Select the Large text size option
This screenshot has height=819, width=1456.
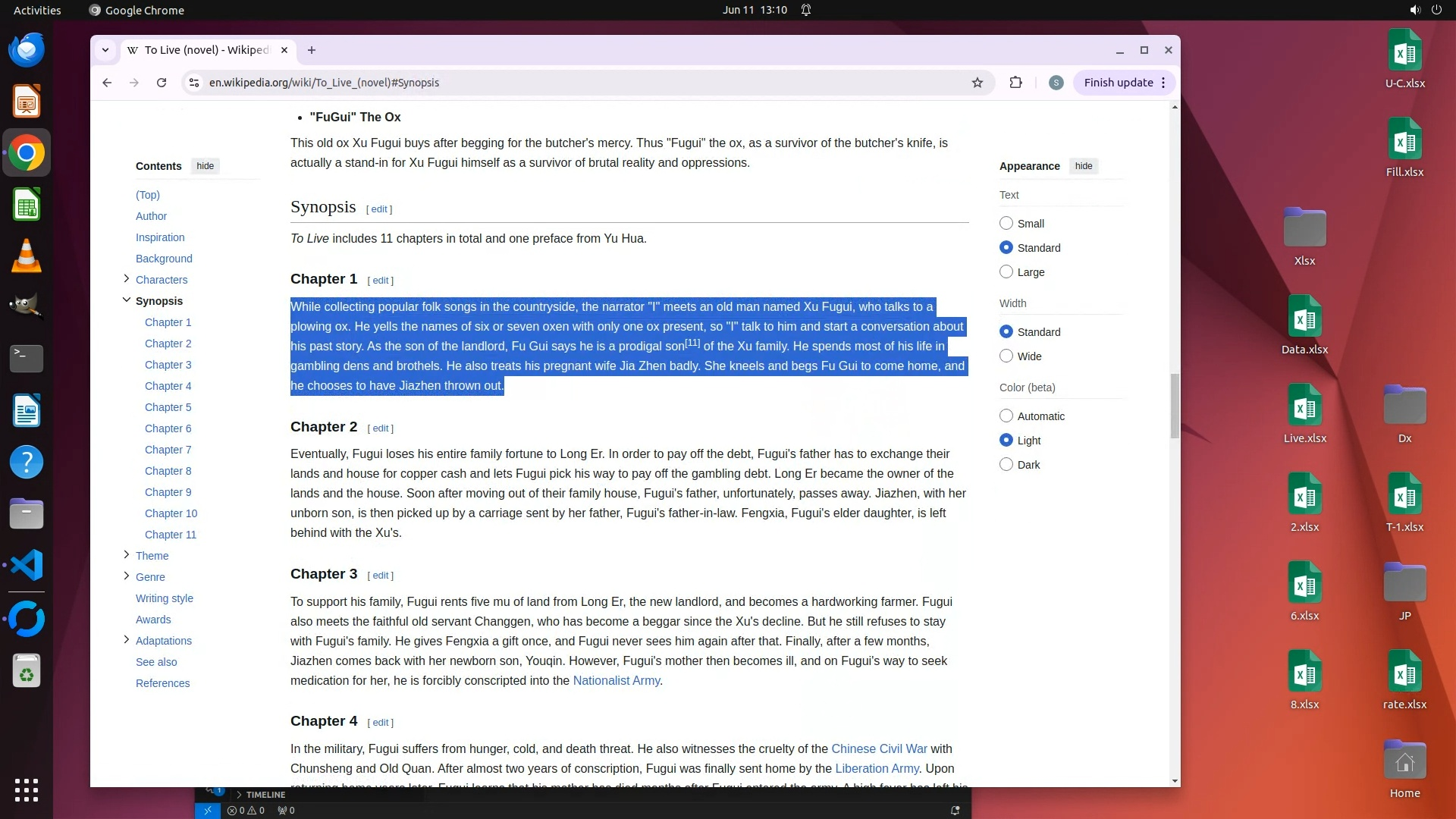(x=1006, y=271)
